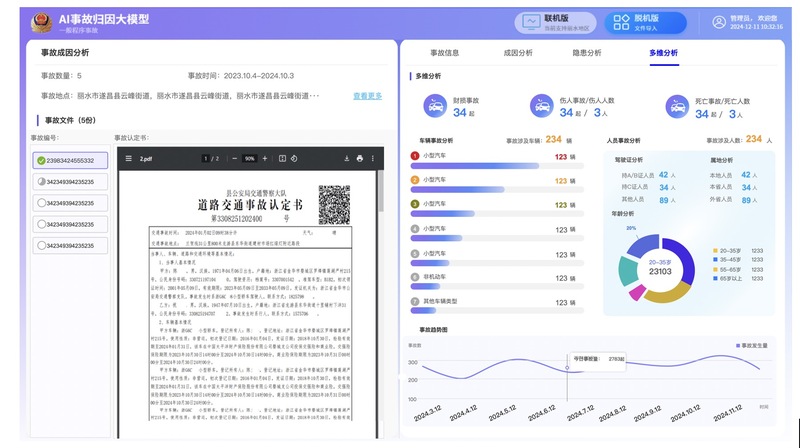Select the 多维分析 tab
Image resolution: width=800 pixels, height=448 pixels.
coord(664,53)
